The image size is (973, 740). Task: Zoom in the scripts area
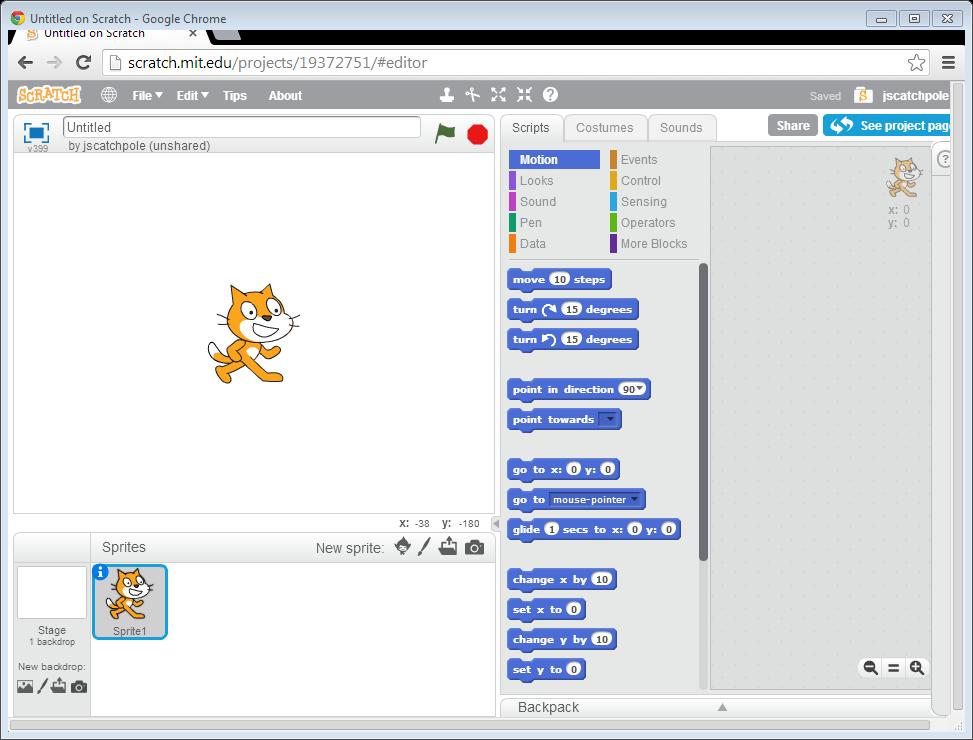point(917,668)
